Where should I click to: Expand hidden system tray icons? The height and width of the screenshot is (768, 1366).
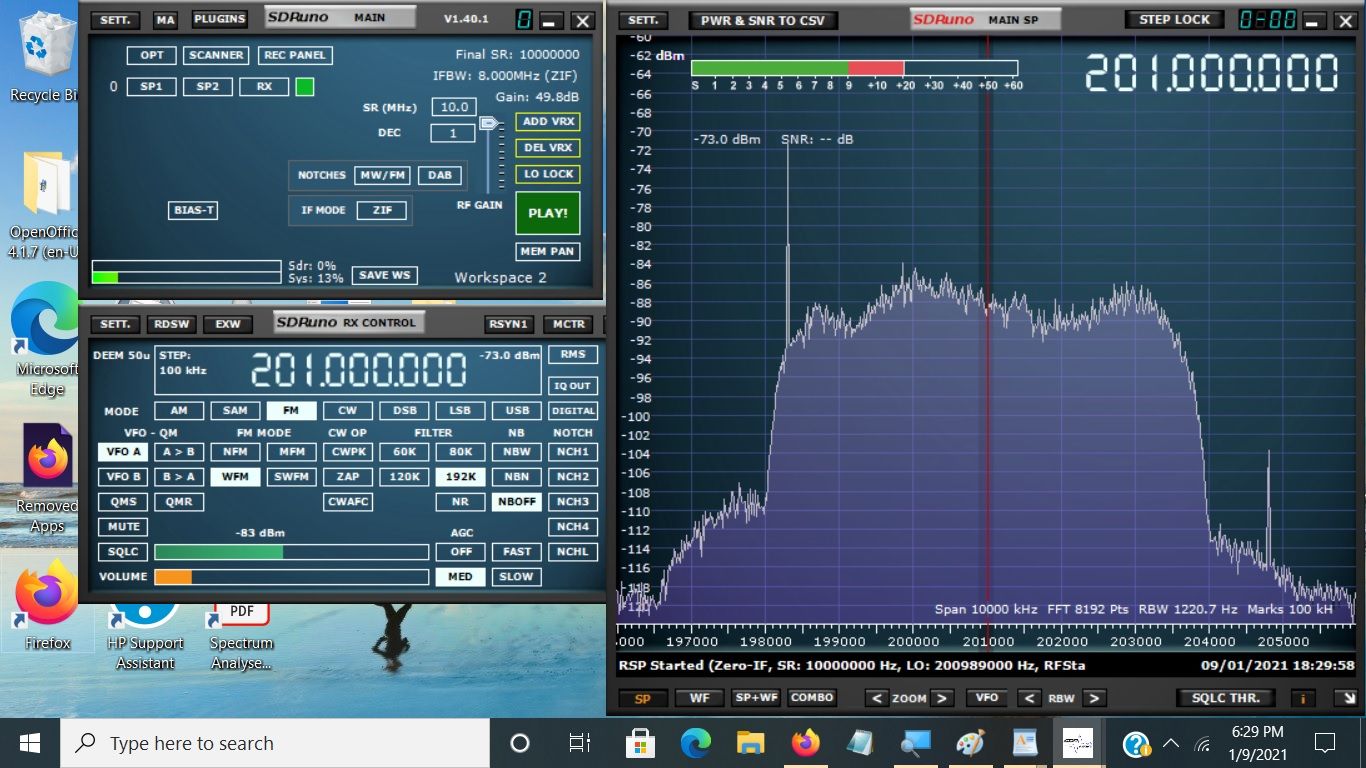tap(1170, 743)
